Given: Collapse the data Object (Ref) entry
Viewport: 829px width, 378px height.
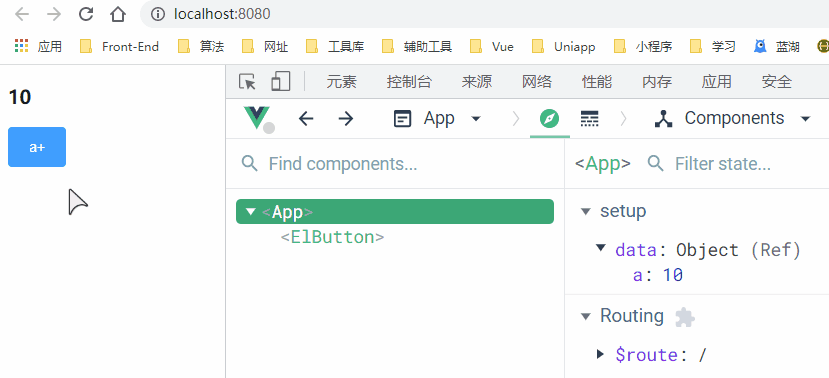Looking at the screenshot, I should pyautogui.click(x=601, y=247).
